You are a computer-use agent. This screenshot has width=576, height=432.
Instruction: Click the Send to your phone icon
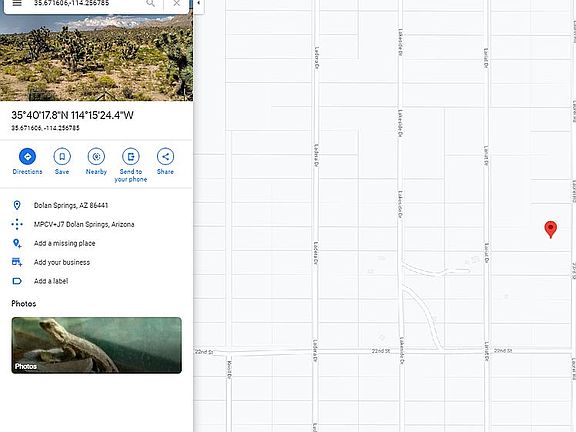click(131, 156)
